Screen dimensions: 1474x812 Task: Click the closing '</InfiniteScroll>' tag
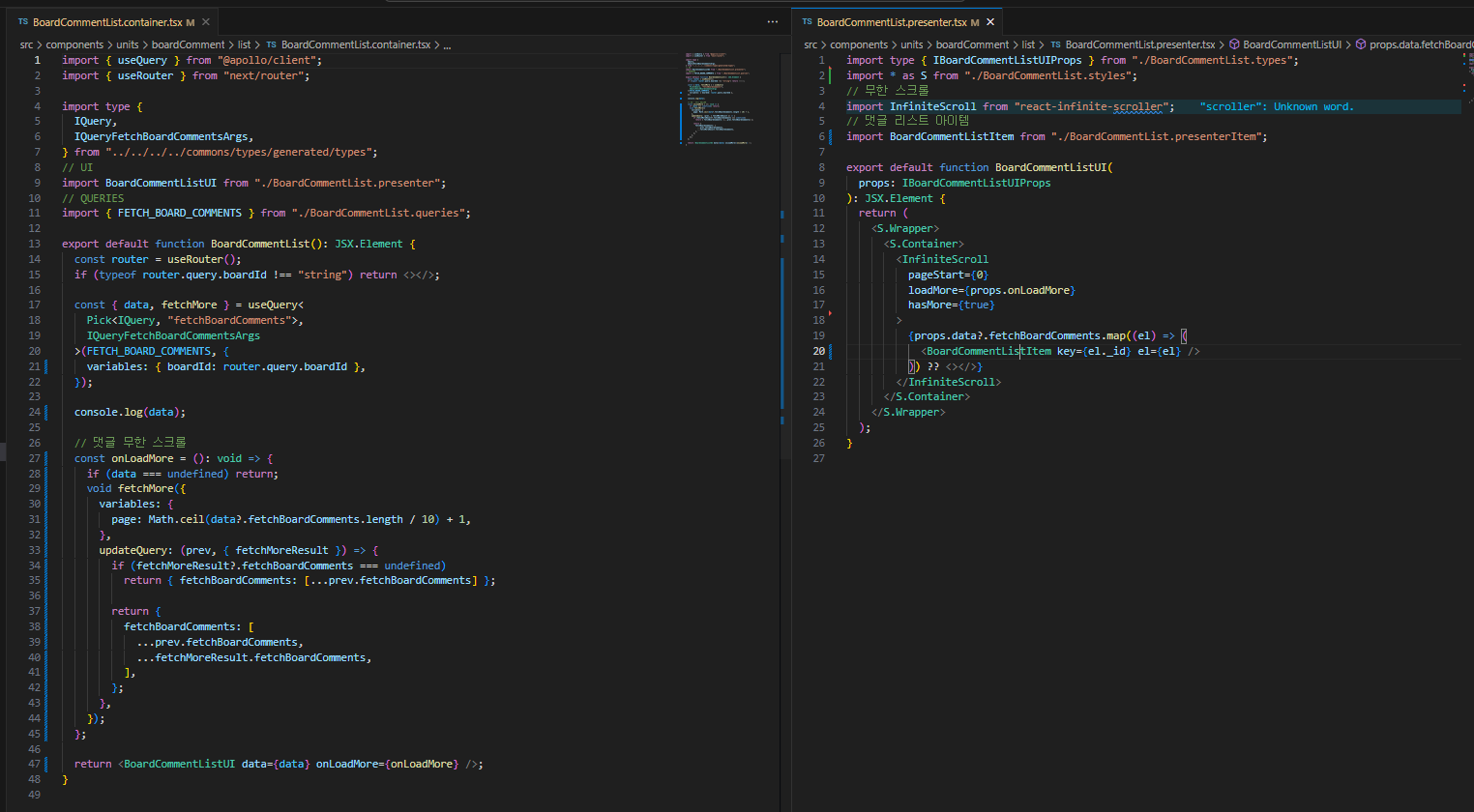[949, 382]
